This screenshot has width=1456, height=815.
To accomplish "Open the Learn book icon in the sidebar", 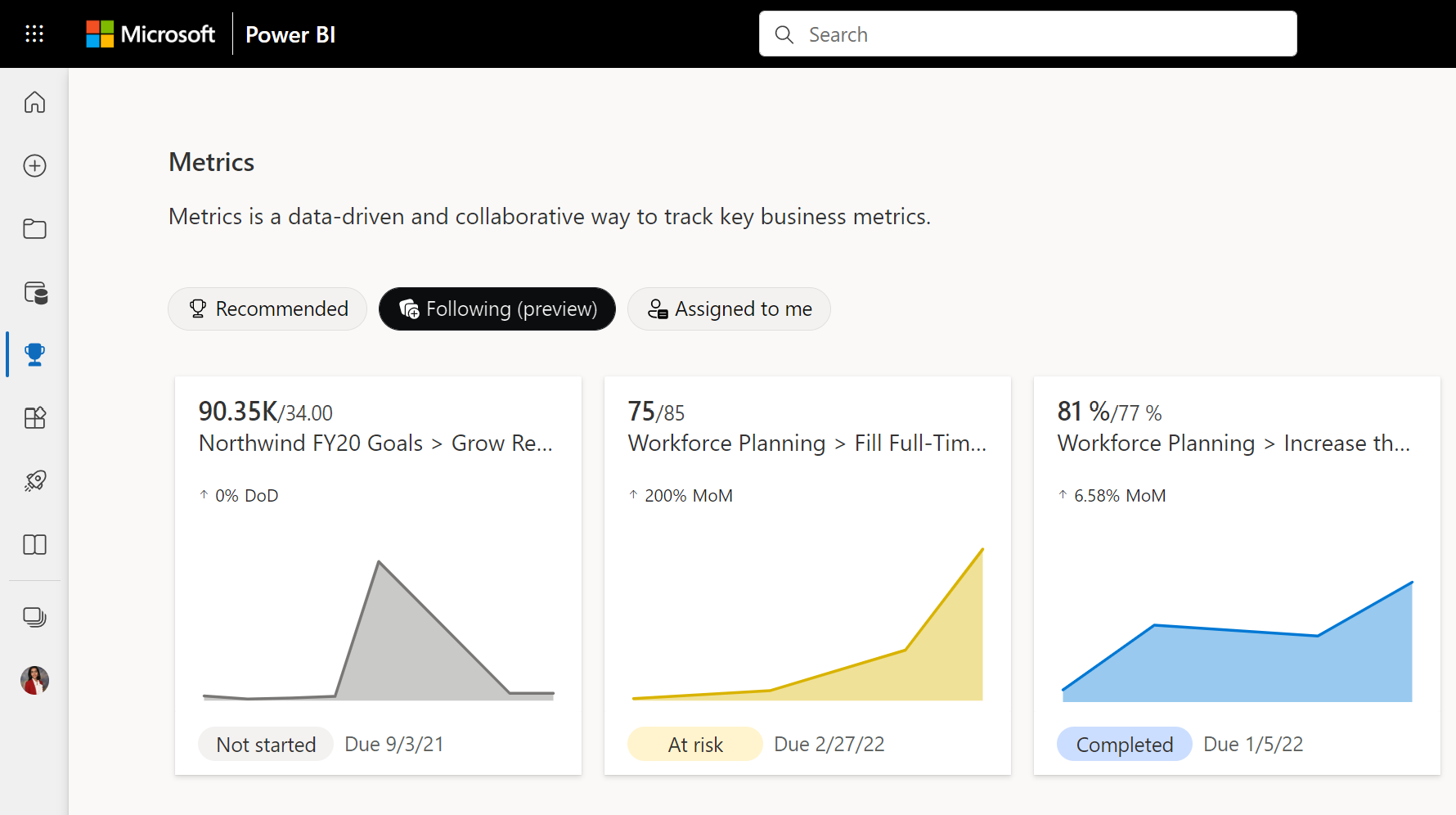I will pyautogui.click(x=34, y=544).
